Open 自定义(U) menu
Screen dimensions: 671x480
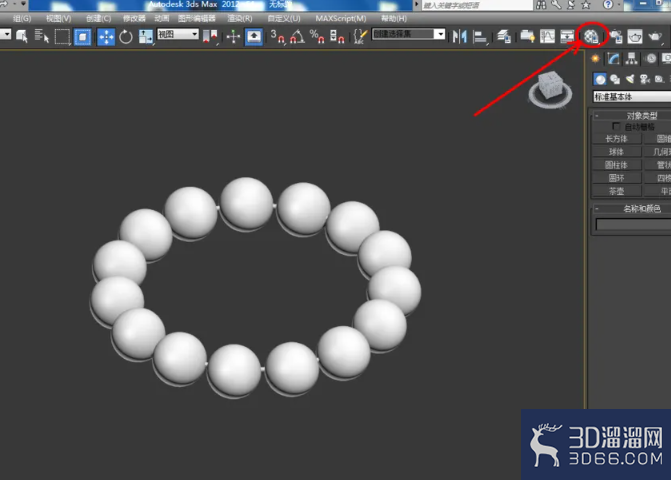tap(284, 18)
